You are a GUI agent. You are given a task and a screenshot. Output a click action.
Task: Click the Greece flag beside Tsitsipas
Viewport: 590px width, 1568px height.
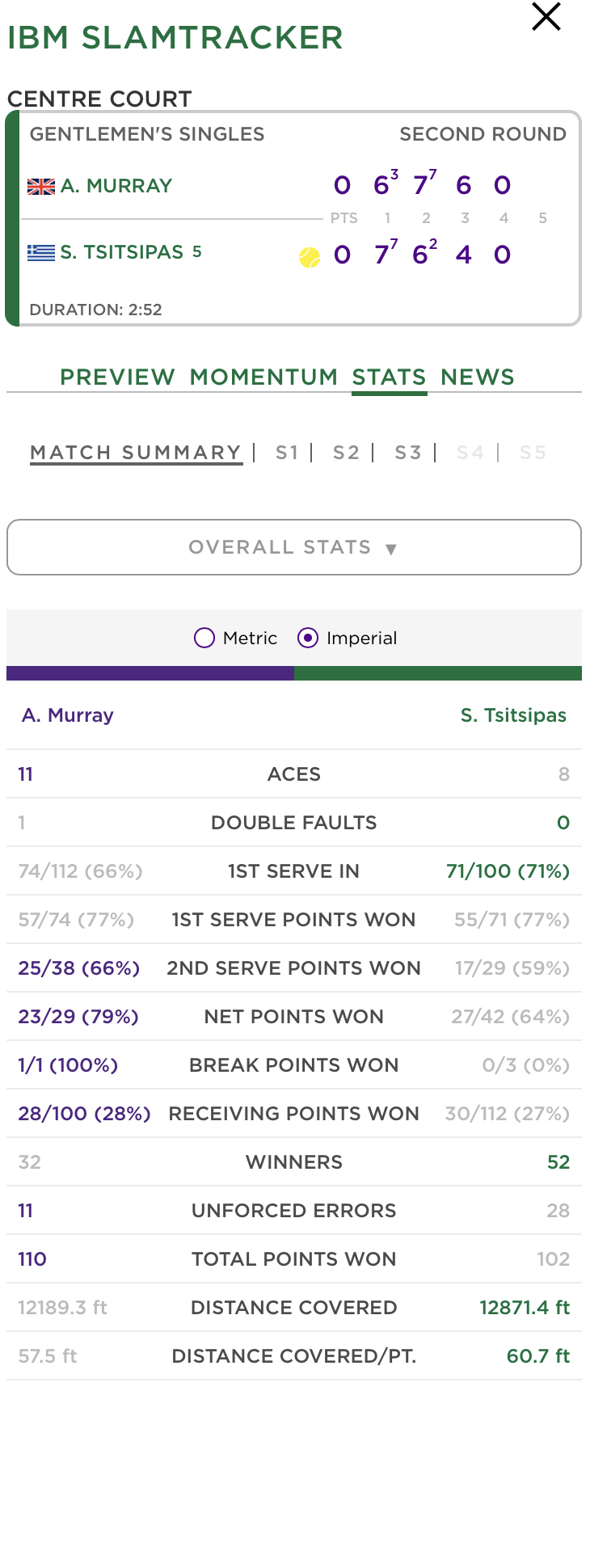(x=41, y=253)
